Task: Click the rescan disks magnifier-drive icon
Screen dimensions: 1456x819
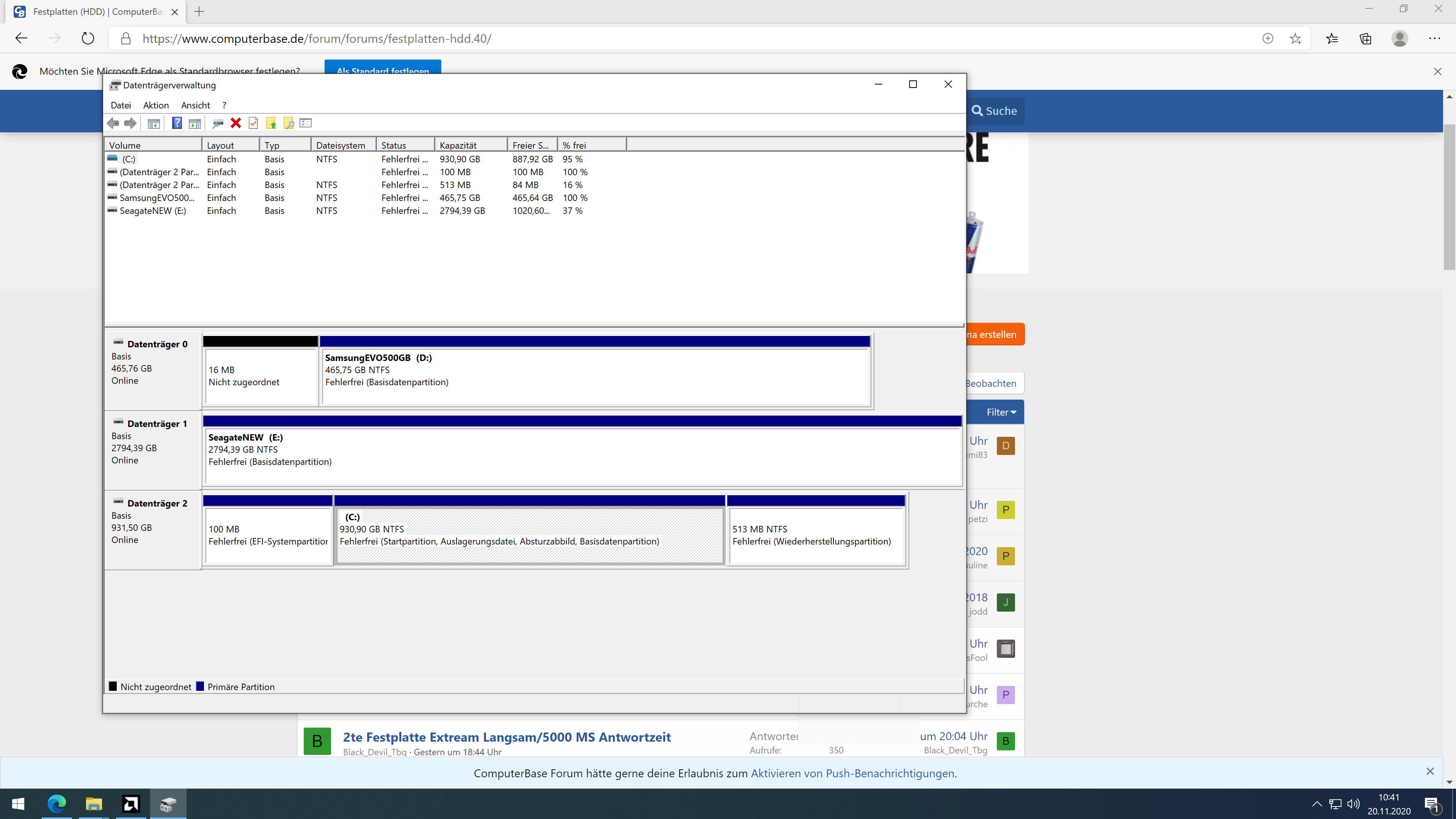Action: click(x=218, y=123)
